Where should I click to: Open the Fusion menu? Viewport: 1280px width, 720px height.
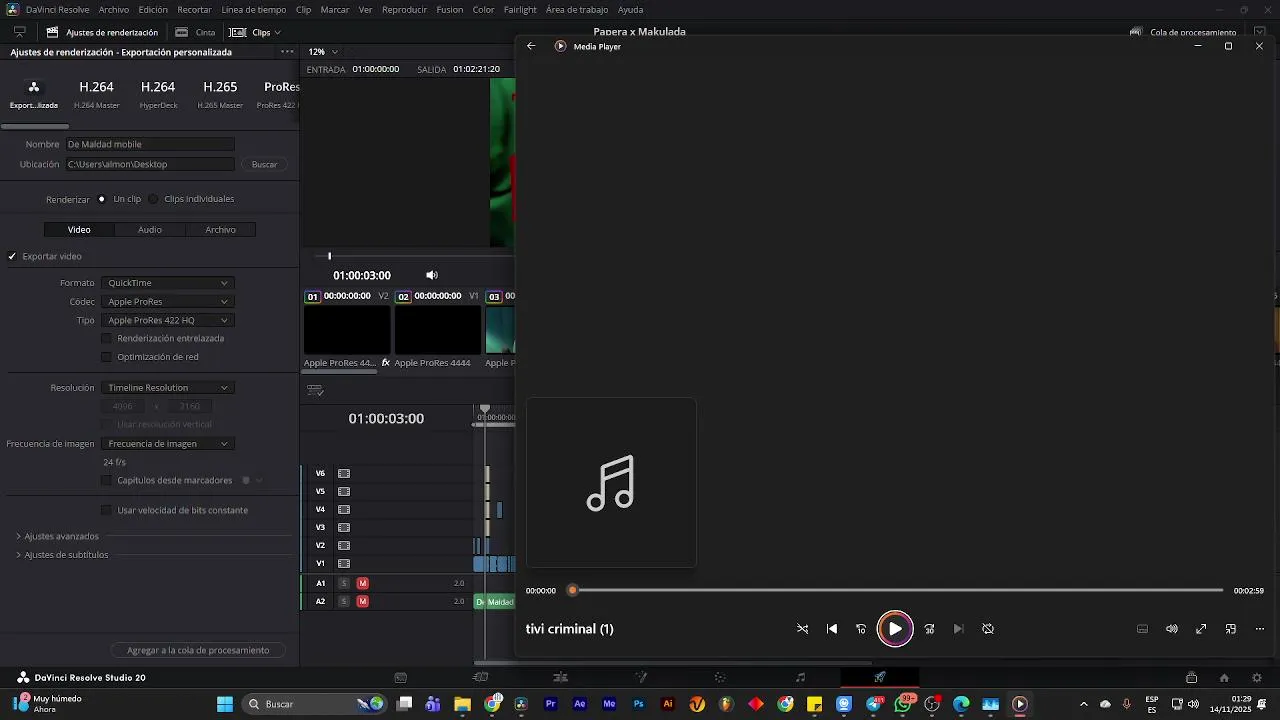coord(450,9)
